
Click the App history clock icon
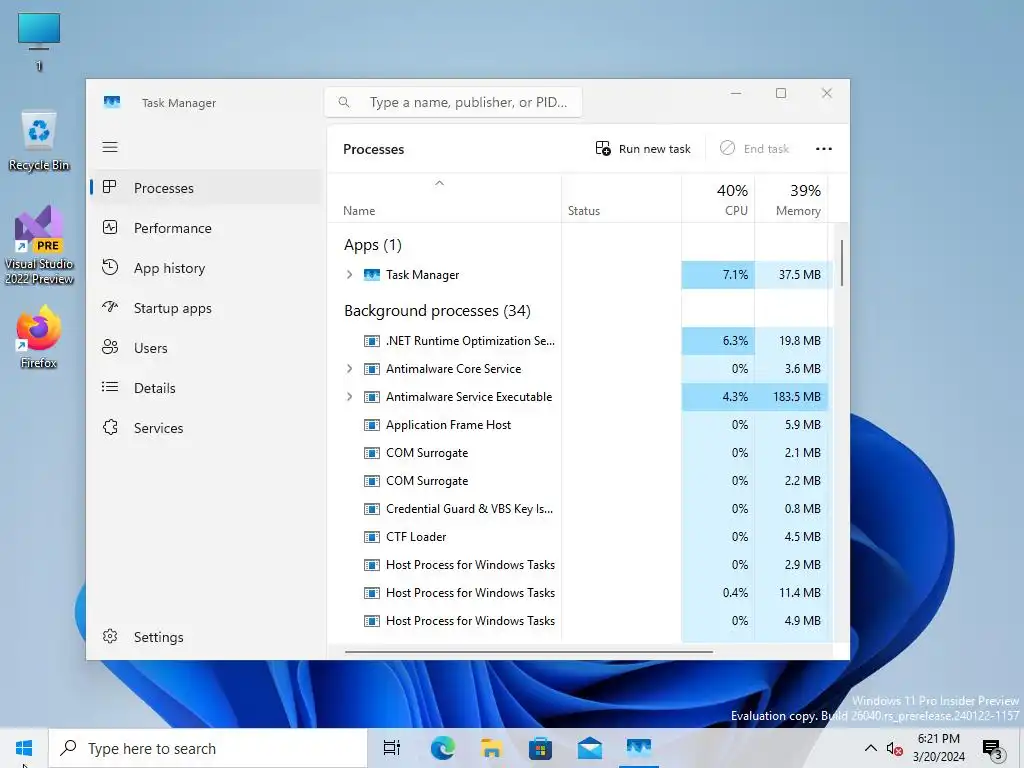(x=110, y=267)
